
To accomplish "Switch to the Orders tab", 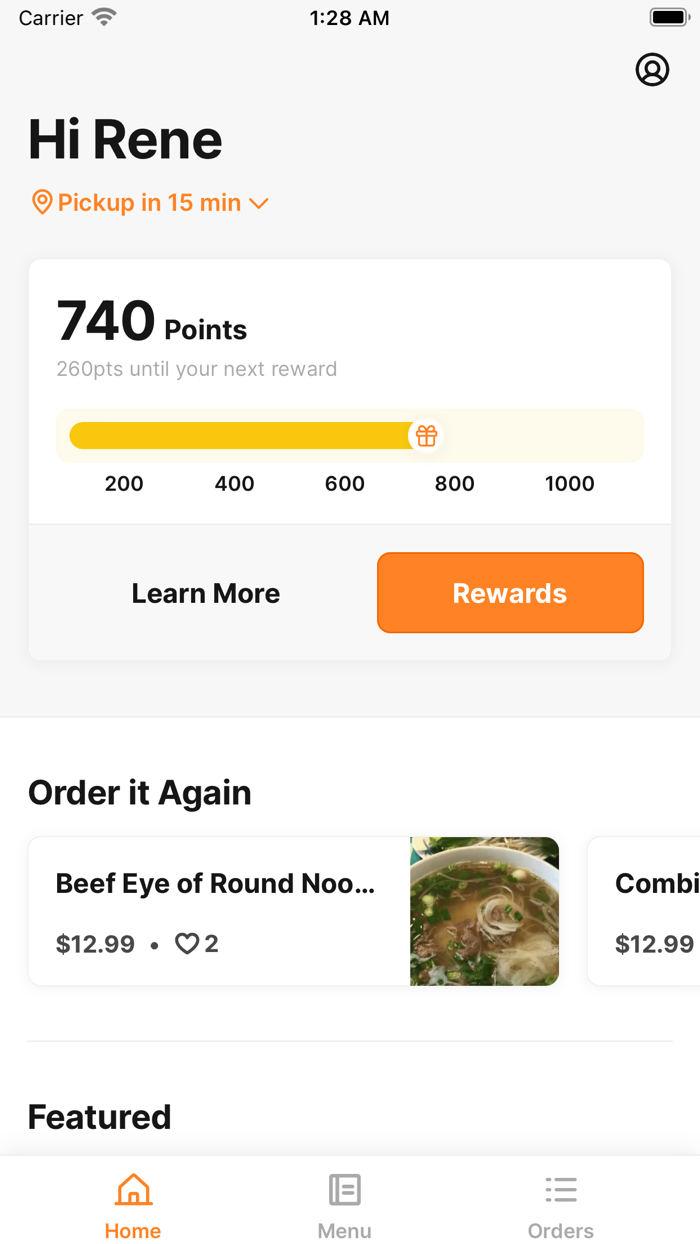I will [561, 1203].
